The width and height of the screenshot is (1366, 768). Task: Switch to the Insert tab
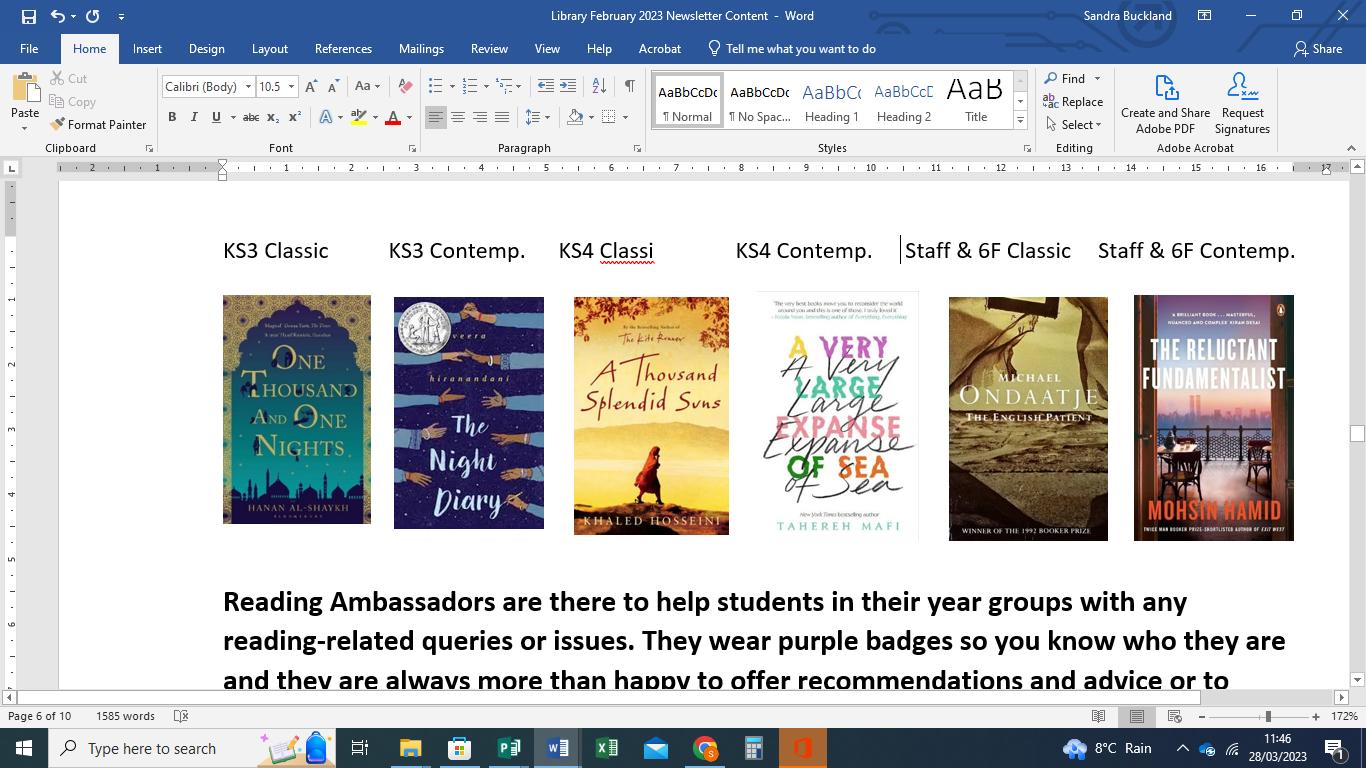click(x=147, y=48)
